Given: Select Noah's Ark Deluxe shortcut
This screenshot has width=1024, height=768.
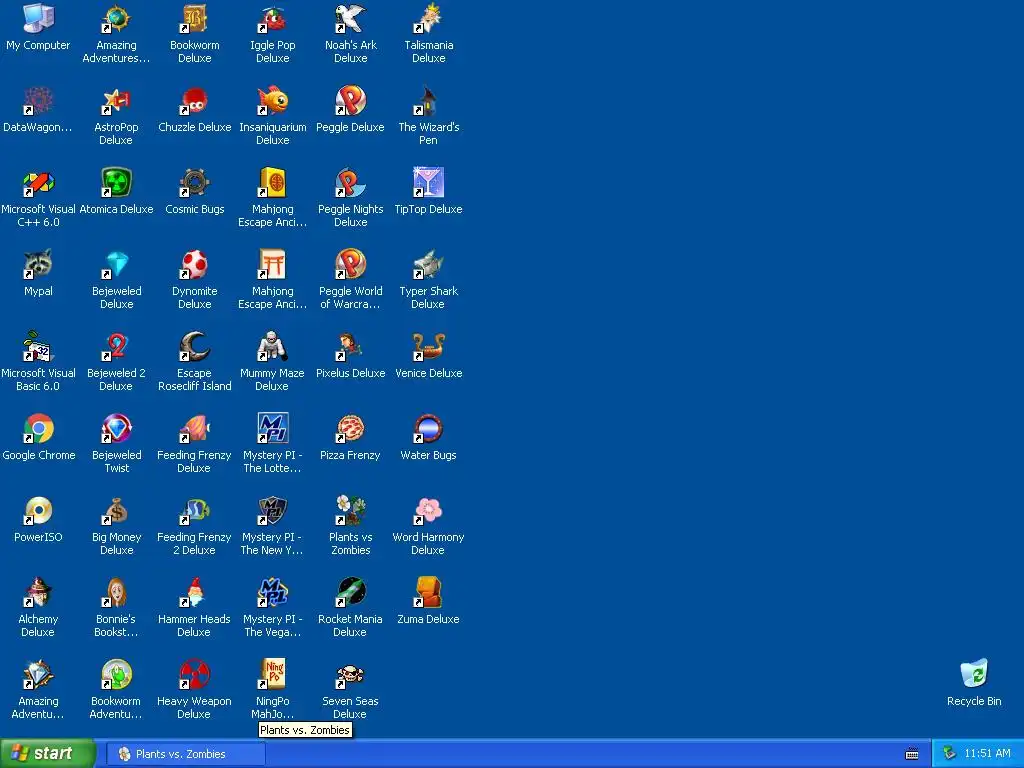Looking at the screenshot, I should pyautogui.click(x=350, y=19).
